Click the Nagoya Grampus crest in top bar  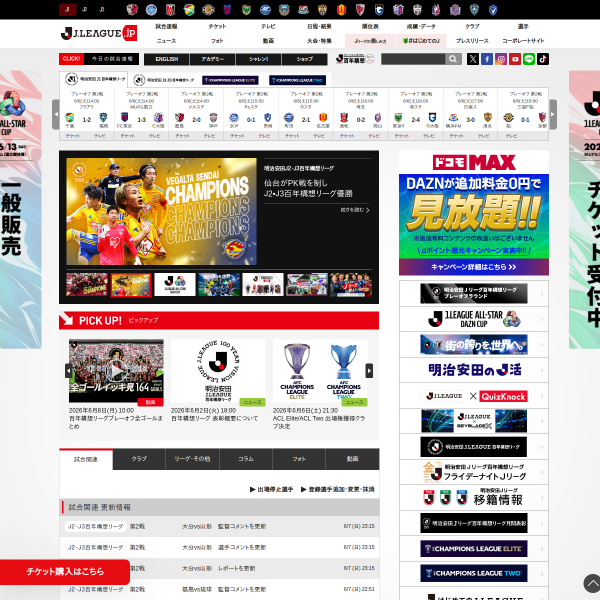(341, 10)
